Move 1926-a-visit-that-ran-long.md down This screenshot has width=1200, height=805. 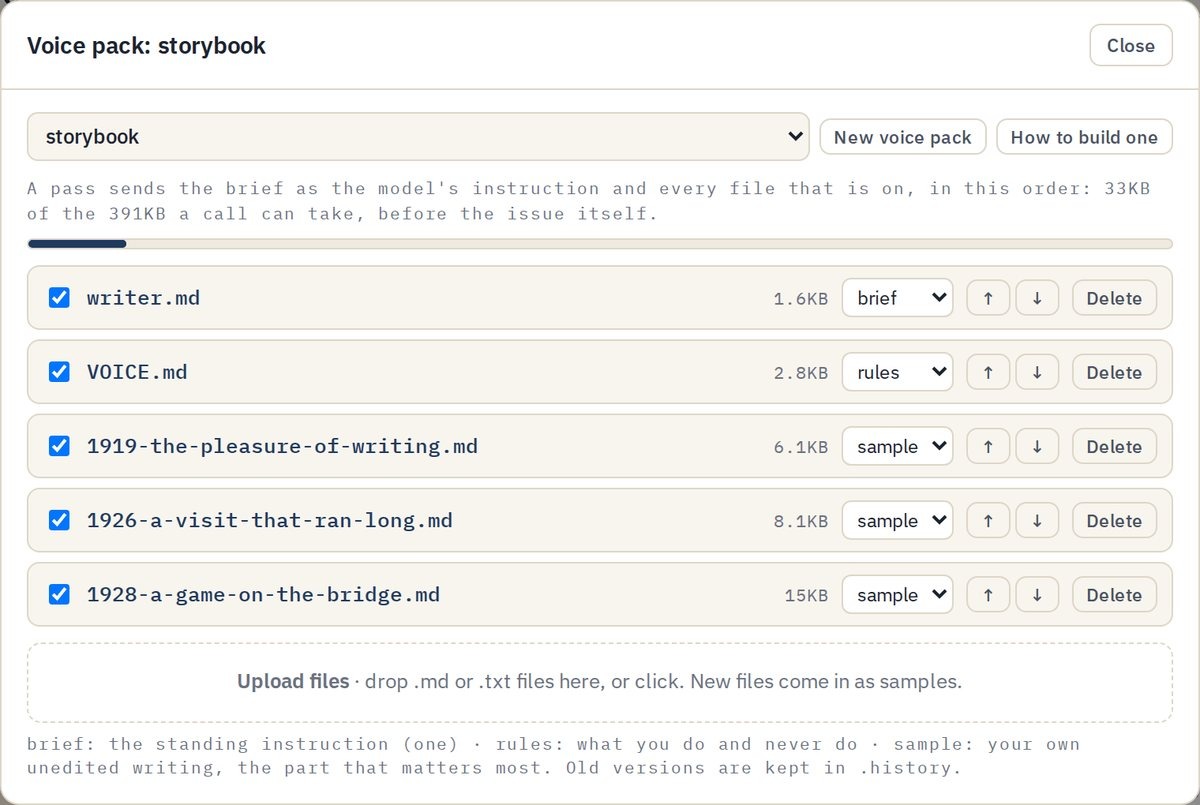[x=1037, y=520]
